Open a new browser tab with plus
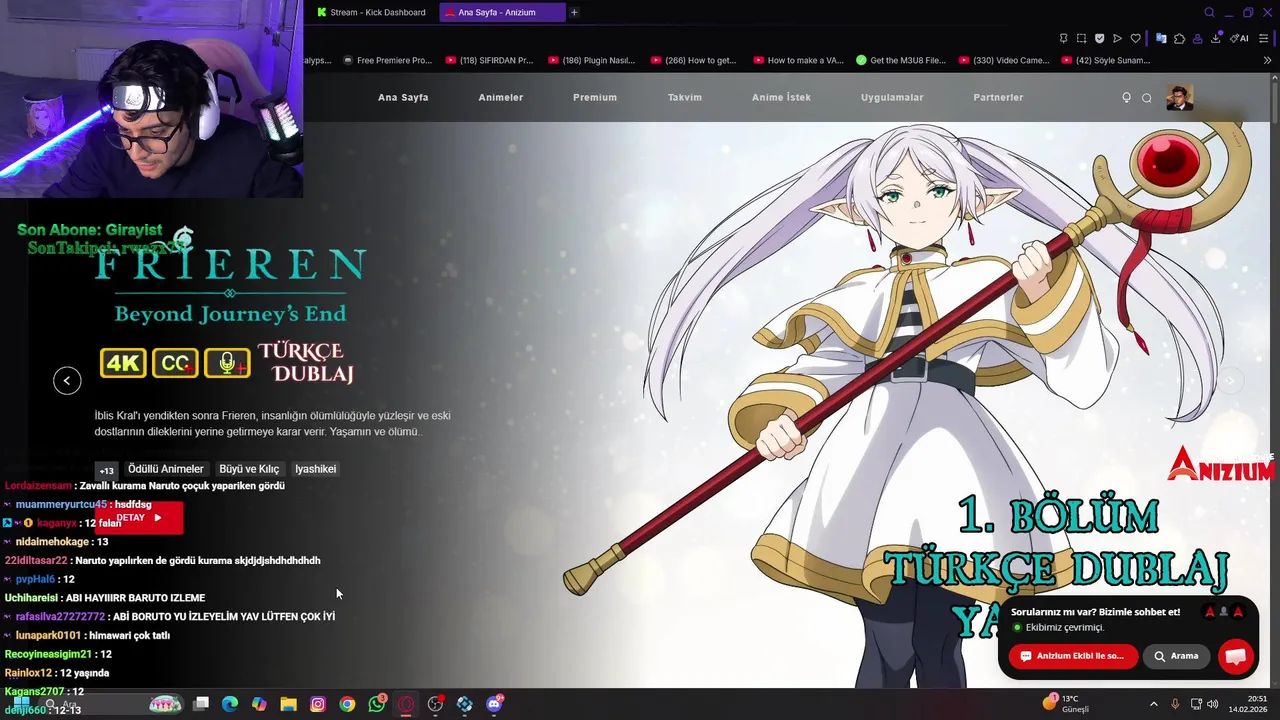This screenshot has width=1280, height=720. [x=574, y=12]
